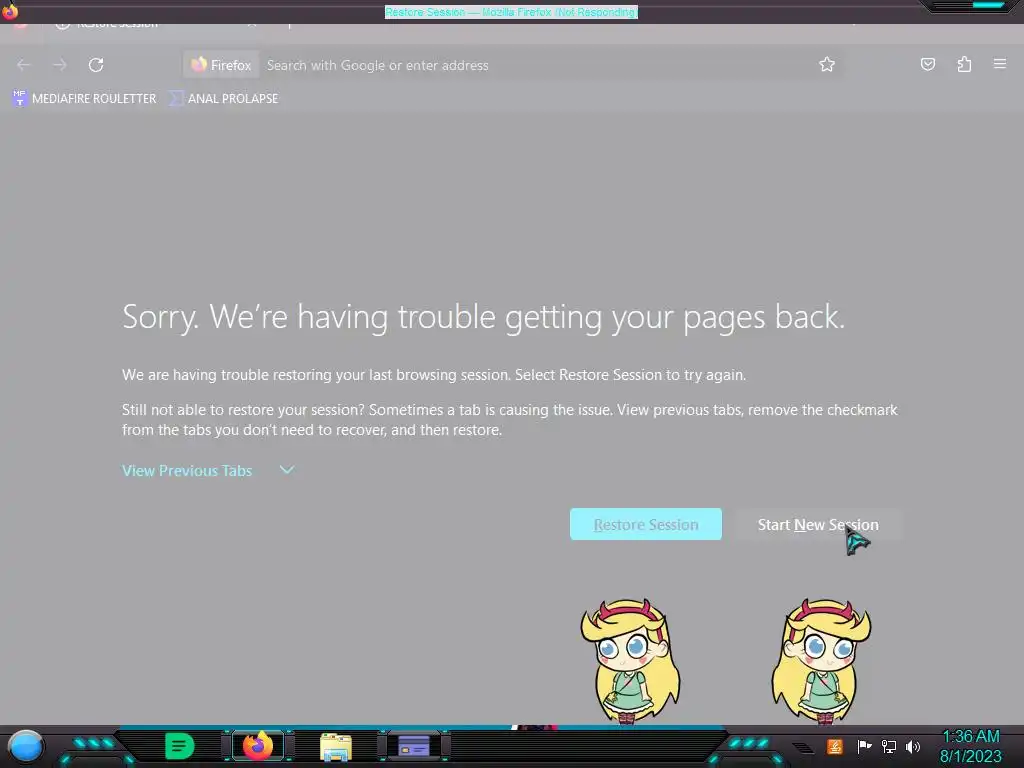Open the clock showing 1:36 AM
This screenshot has height=768, width=1024.
point(970,746)
